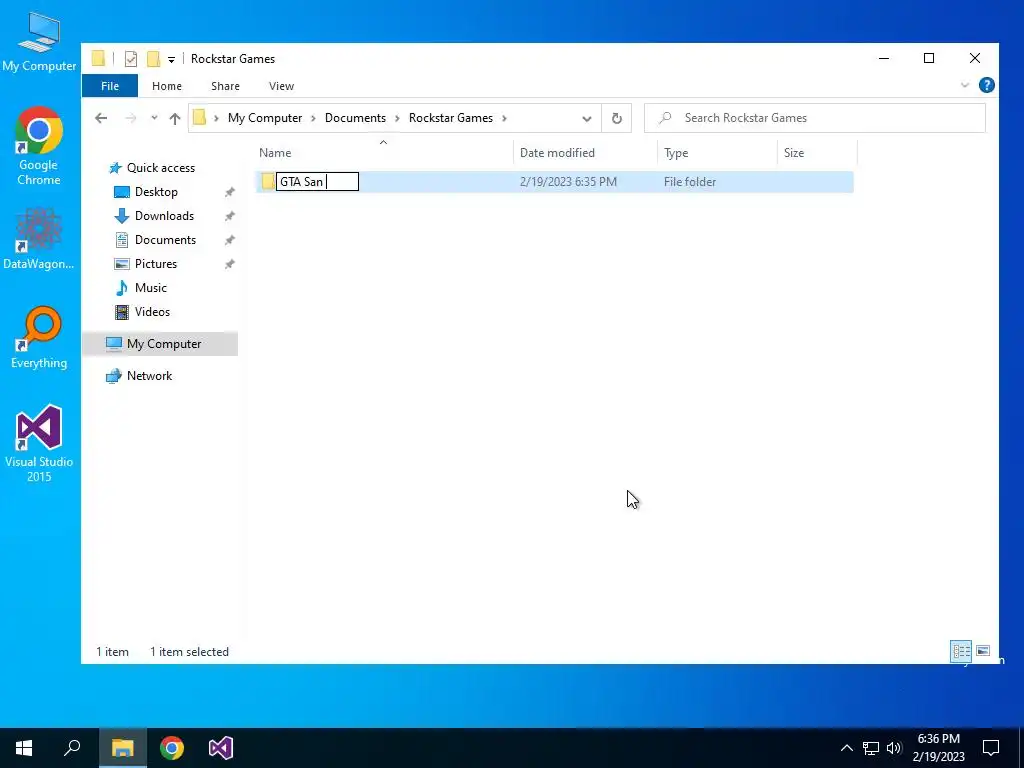This screenshot has width=1024, height=768.
Task: Open the Windows Start menu
Action: click(x=24, y=748)
